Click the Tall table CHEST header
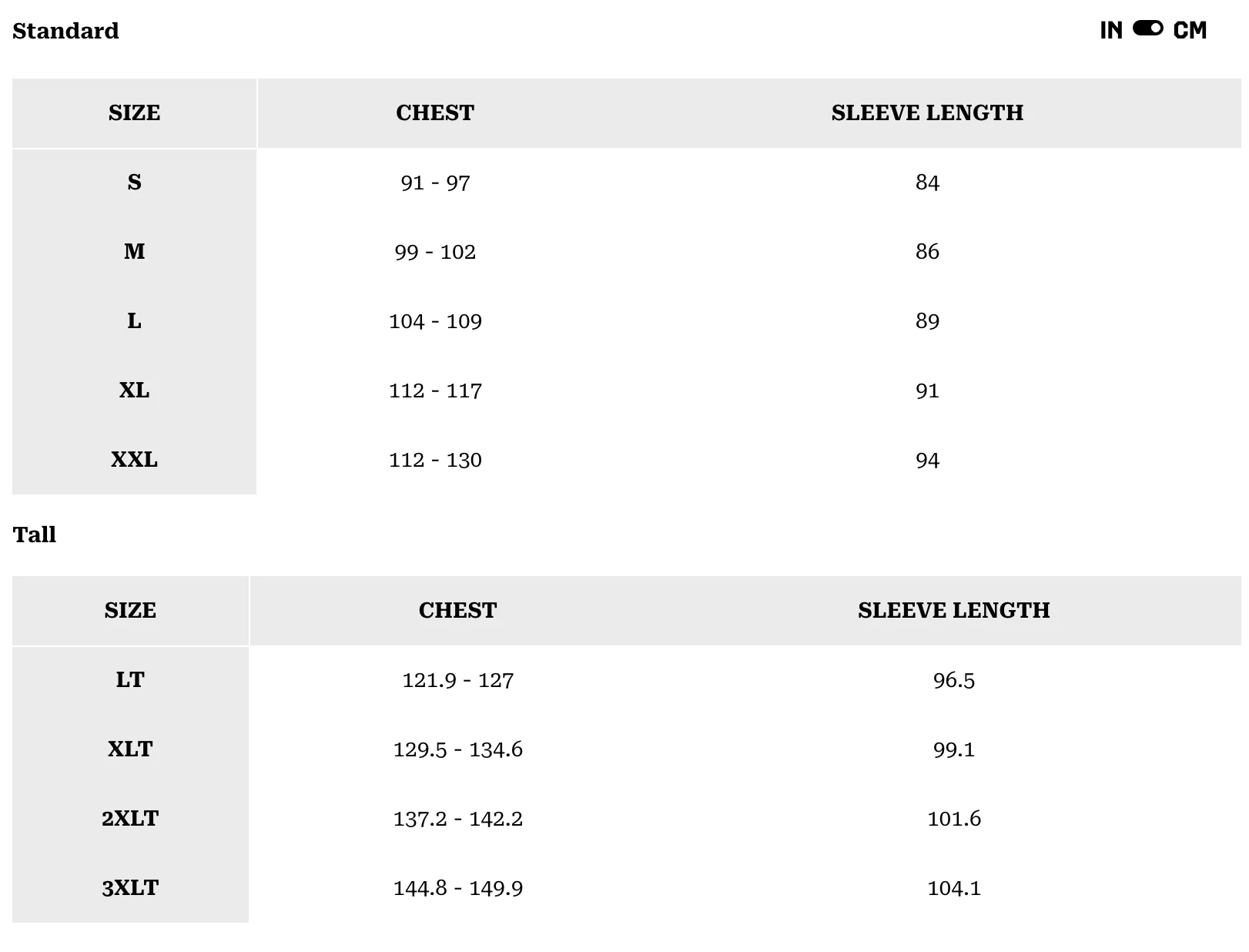This screenshot has width=1249, height=952. point(457,610)
